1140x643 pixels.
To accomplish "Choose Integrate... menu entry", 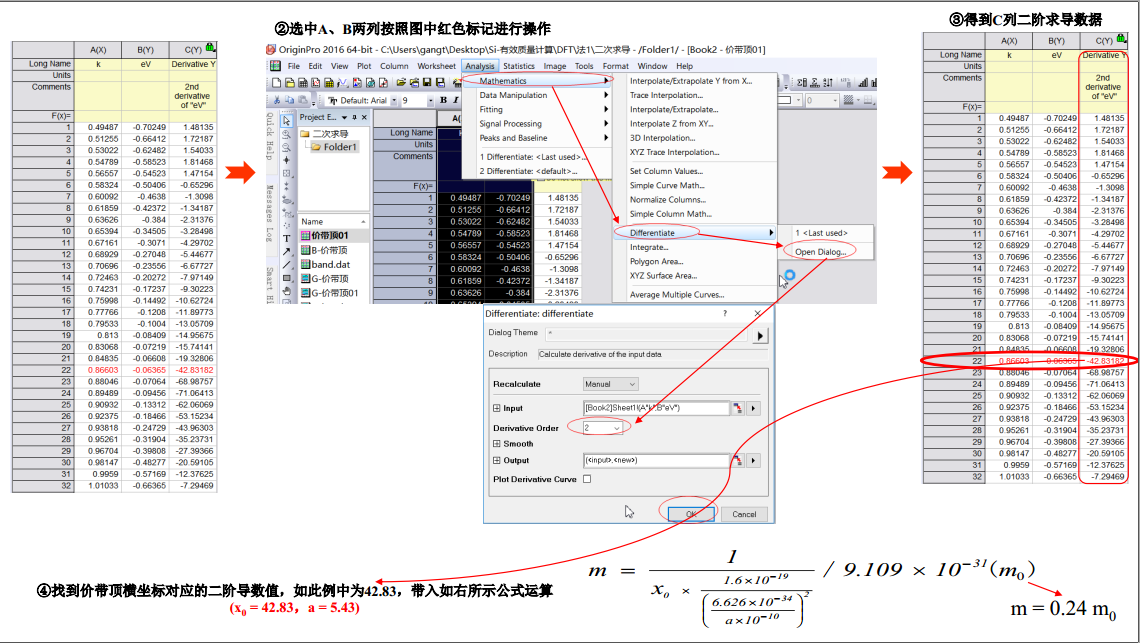I will pos(649,247).
